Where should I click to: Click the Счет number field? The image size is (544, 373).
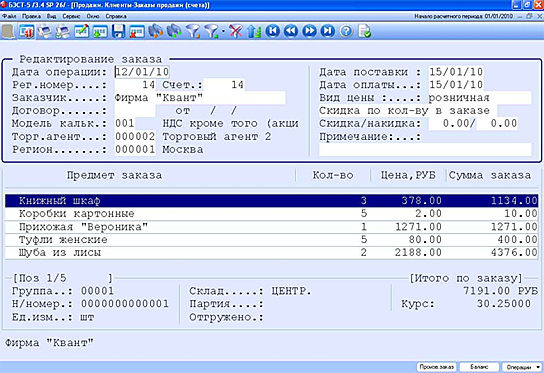tap(224, 85)
